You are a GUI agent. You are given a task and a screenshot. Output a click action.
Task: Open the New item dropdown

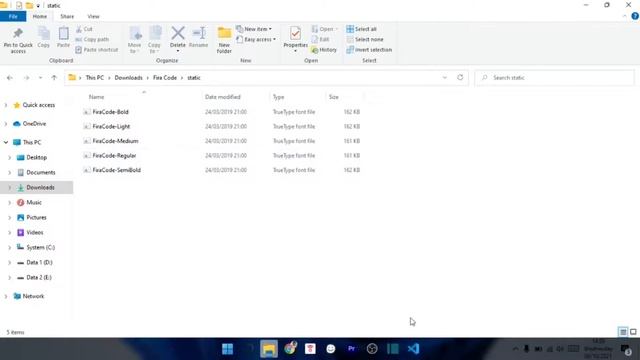pos(254,29)
